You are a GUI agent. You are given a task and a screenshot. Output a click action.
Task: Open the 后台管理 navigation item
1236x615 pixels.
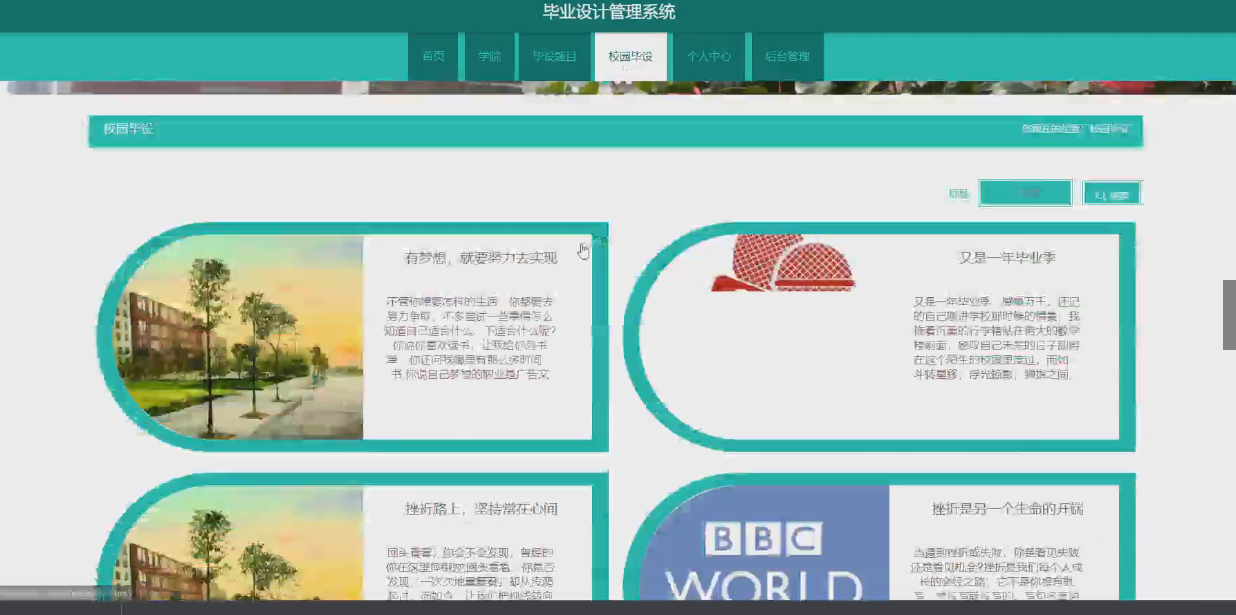[787, 57]
